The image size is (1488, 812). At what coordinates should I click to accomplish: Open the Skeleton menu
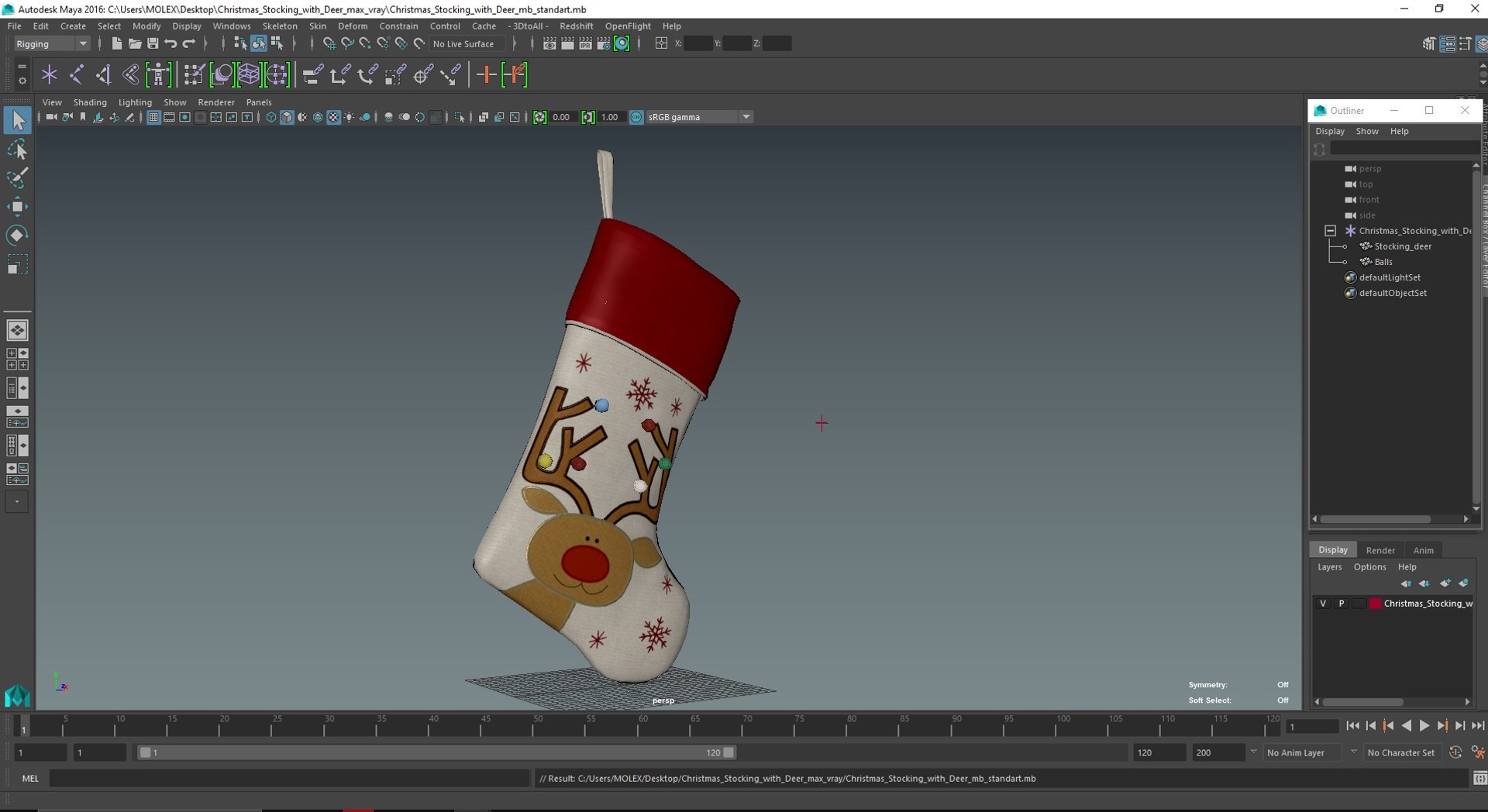[x=280, y=26]
